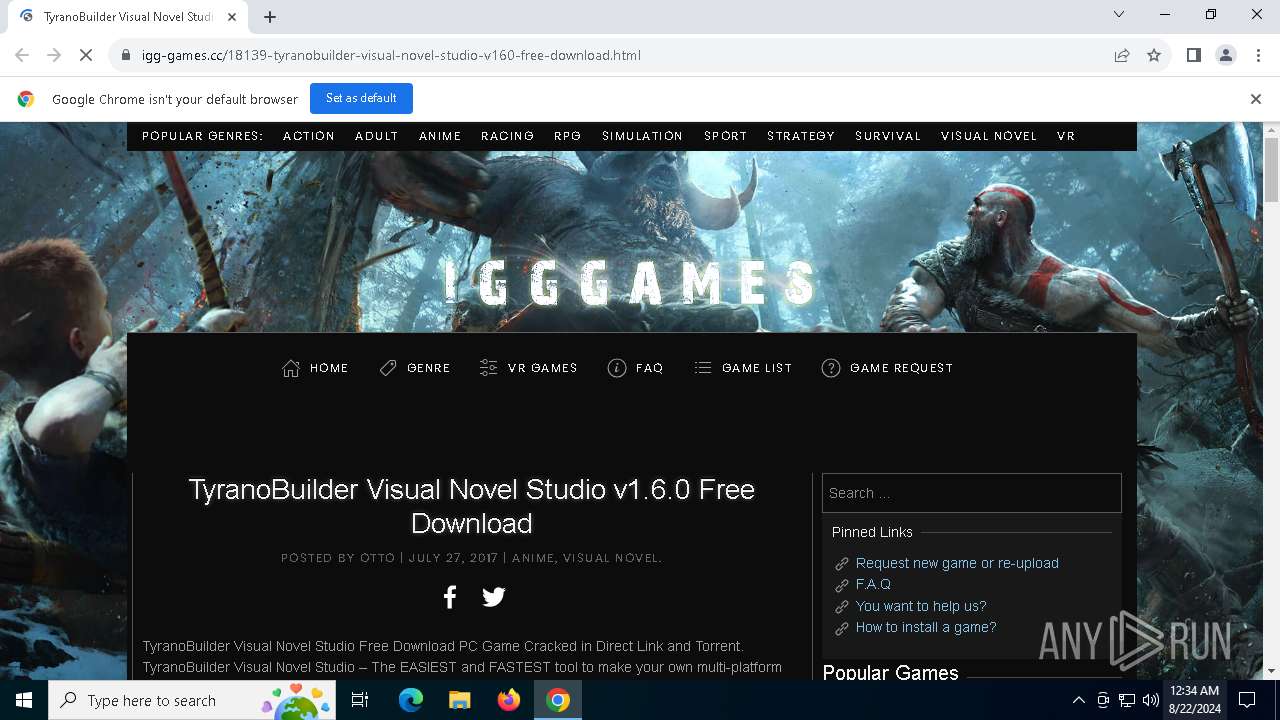Show hidden system tray icons
Image resolution: width=1280 pixels, height=720 pixels.
(1078, 700)
